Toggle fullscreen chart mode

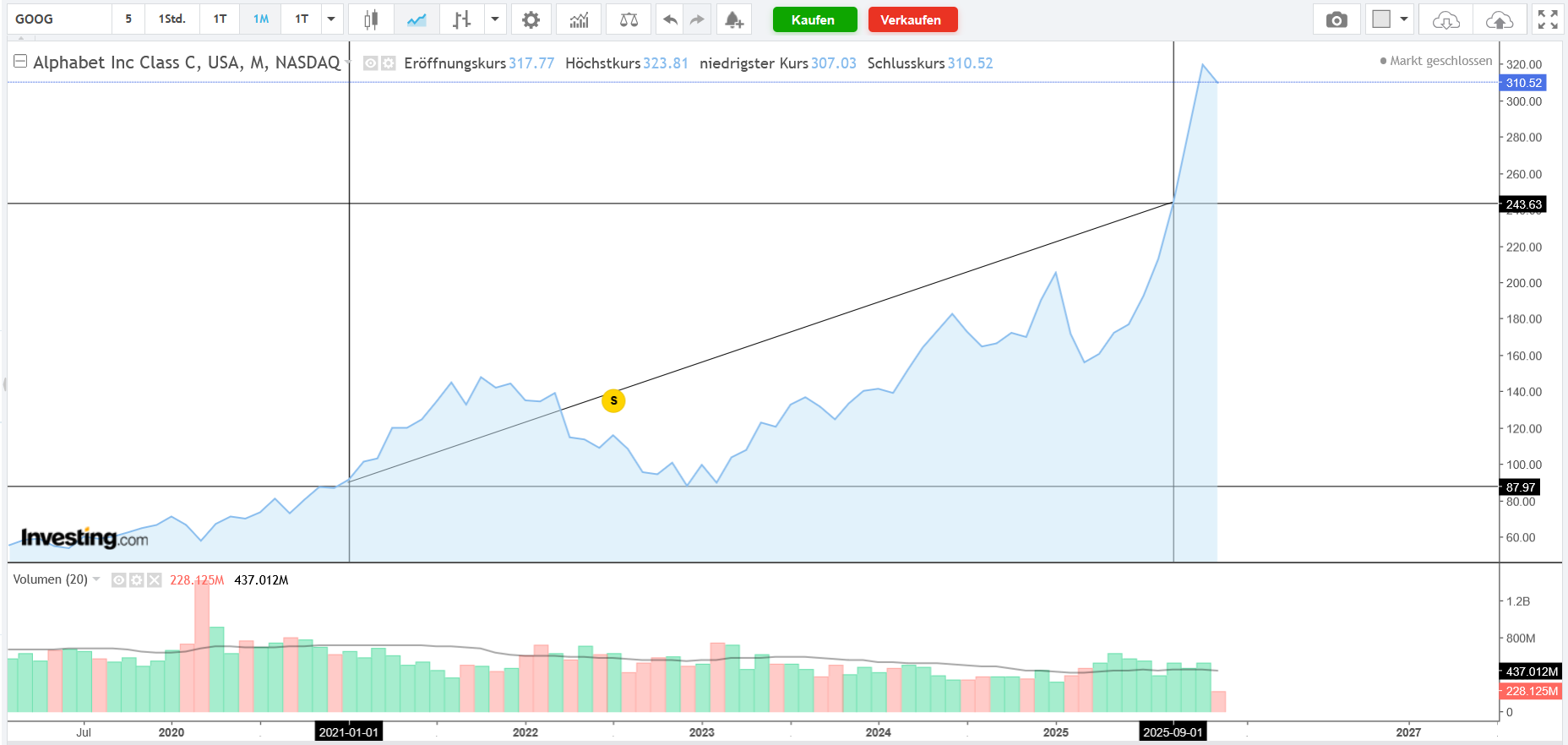[1548, 19]
